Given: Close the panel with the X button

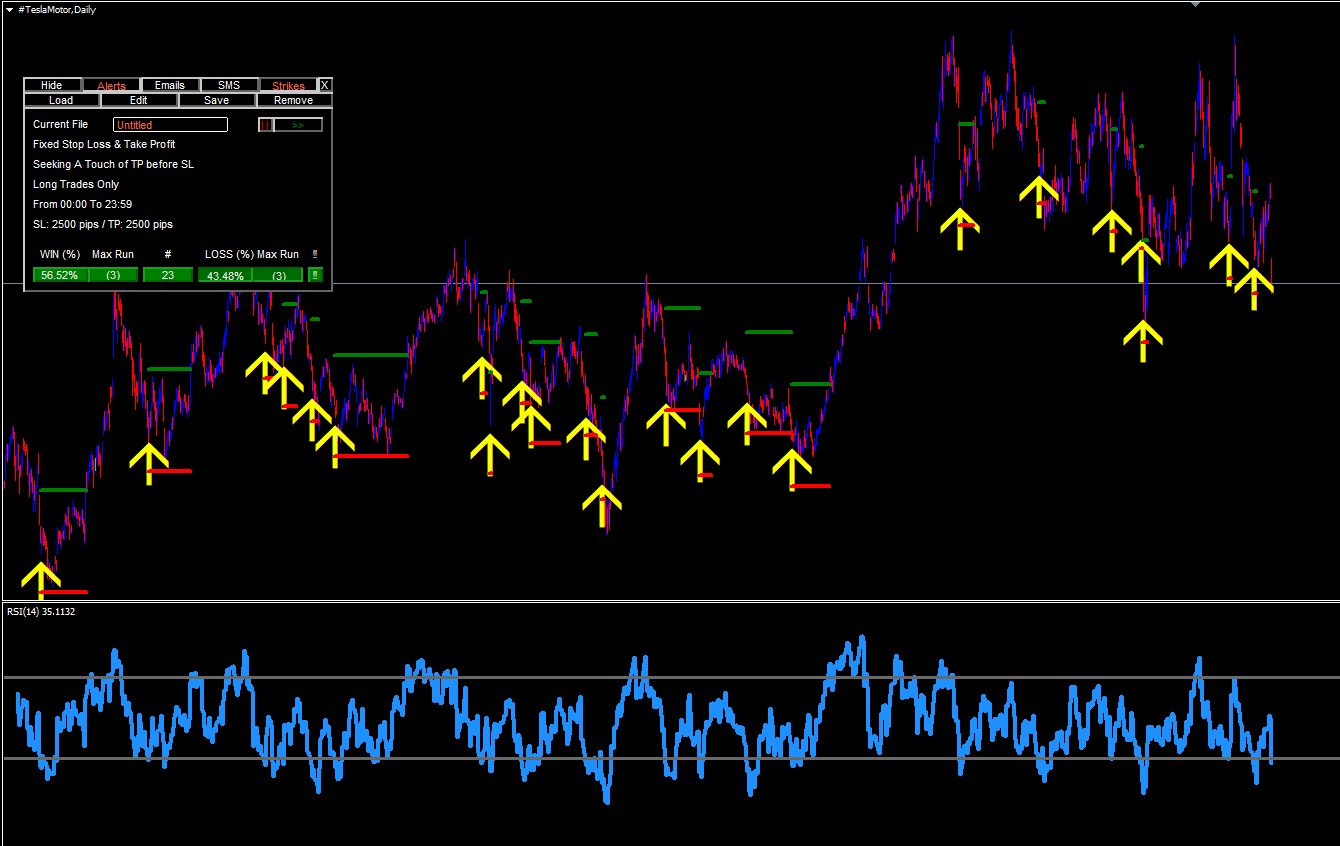Looking at the screenshot, I should click(x=324, y=85).
